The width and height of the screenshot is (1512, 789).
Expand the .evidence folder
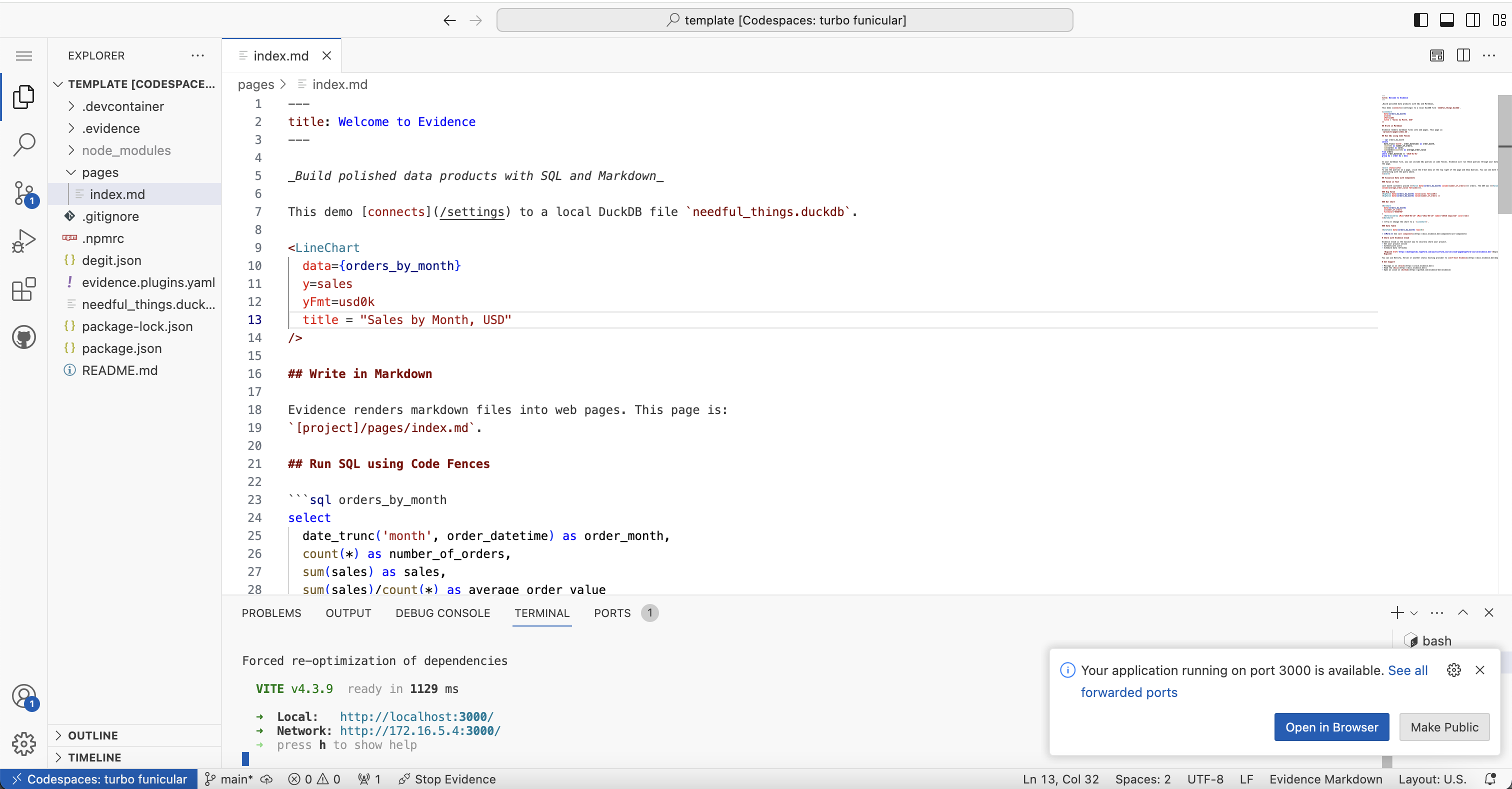(134, 128)
